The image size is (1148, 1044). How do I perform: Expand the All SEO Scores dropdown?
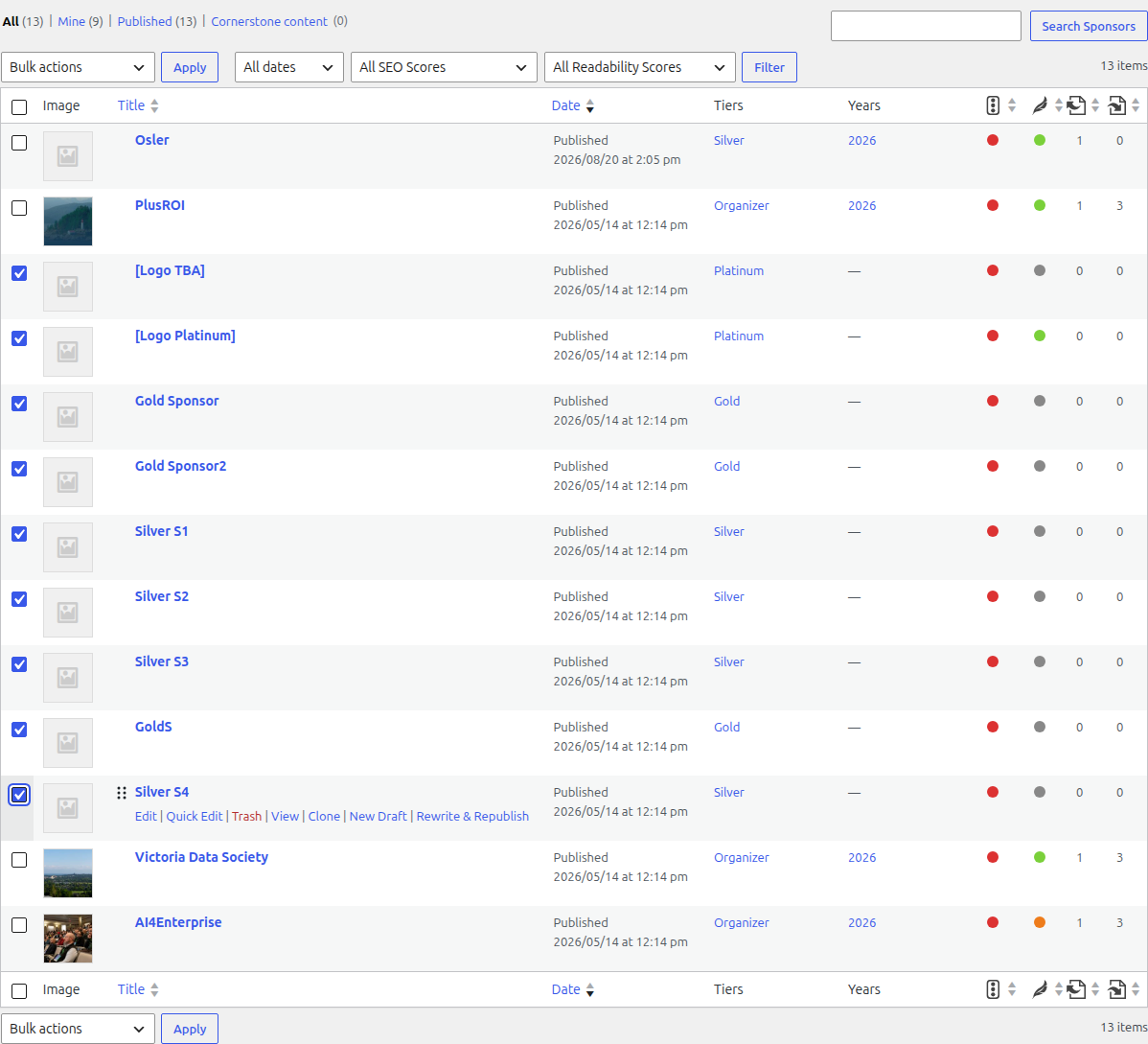pos(444,67)
